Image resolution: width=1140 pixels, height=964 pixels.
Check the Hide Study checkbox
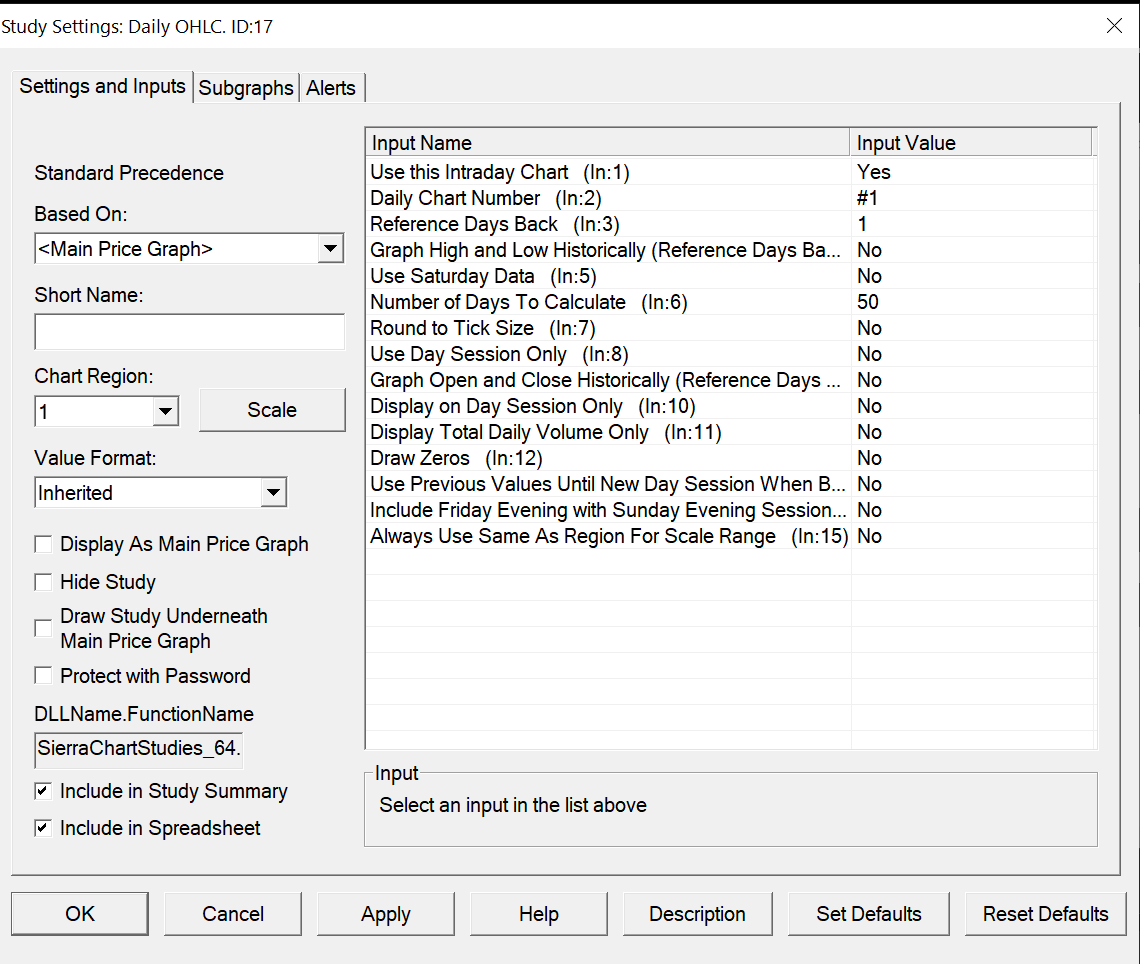point(44,582)
